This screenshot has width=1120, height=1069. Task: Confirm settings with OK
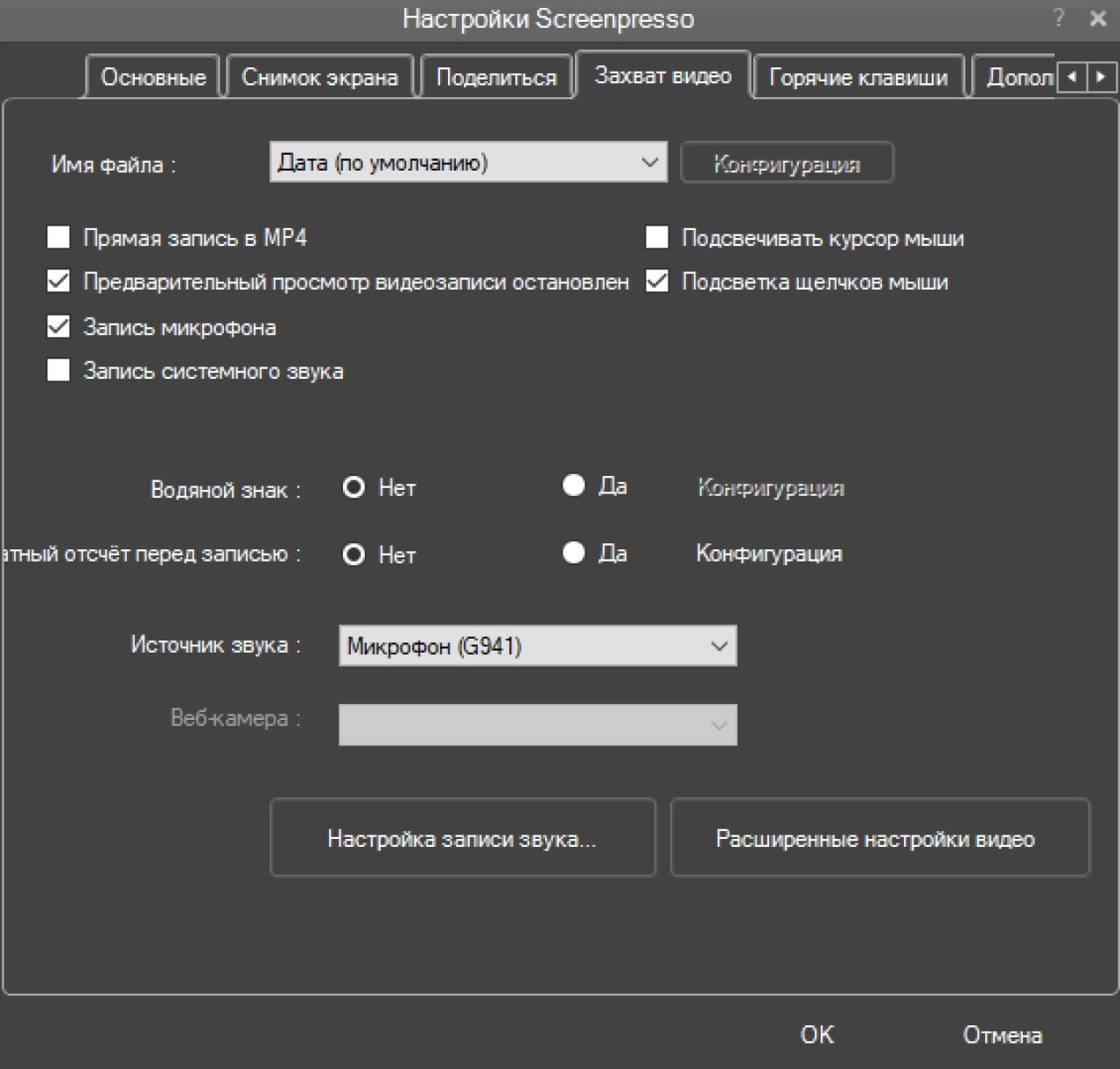pyautogui.click(x=817, y=1035)
